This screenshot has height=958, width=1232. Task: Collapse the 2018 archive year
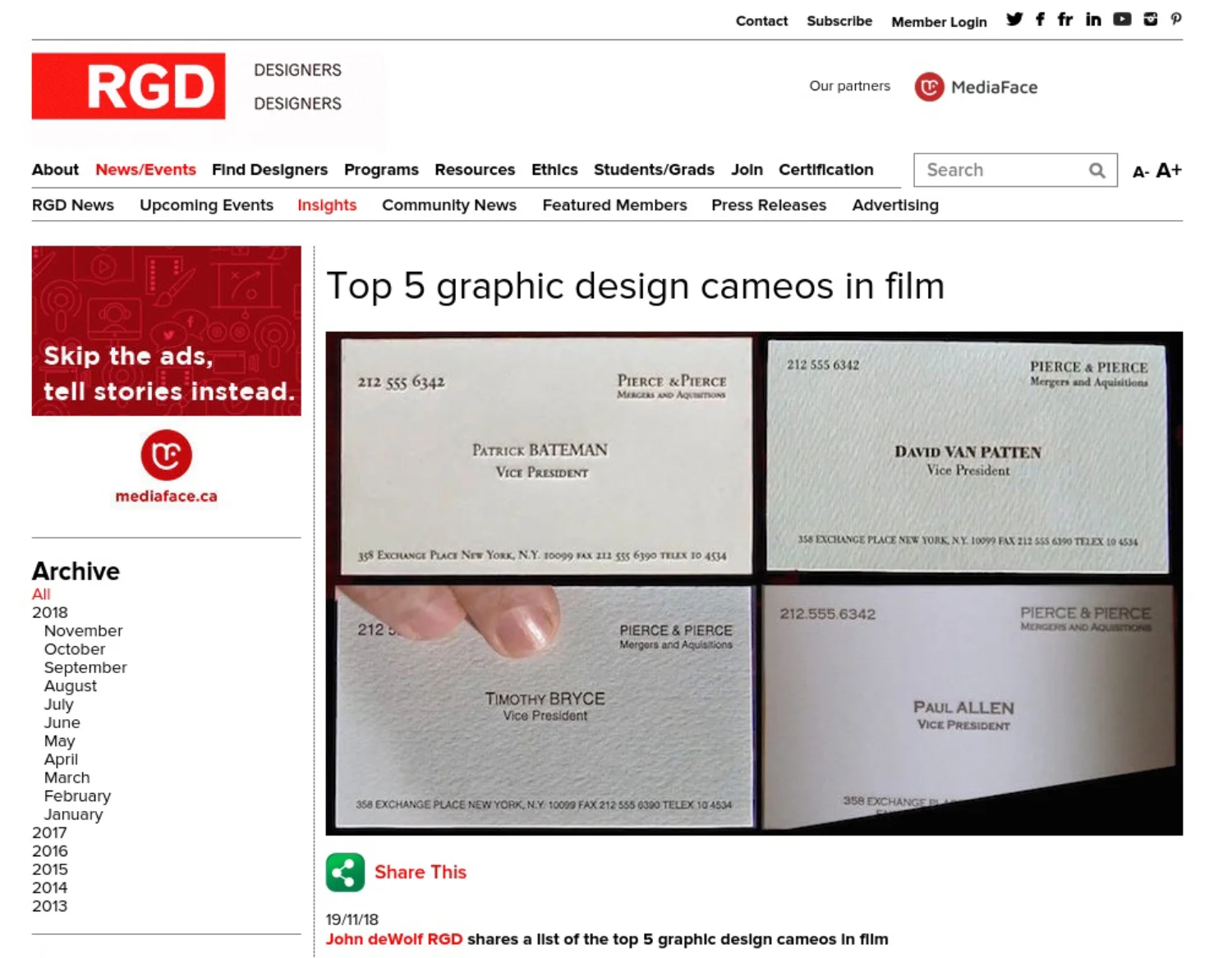pos(50,612)
